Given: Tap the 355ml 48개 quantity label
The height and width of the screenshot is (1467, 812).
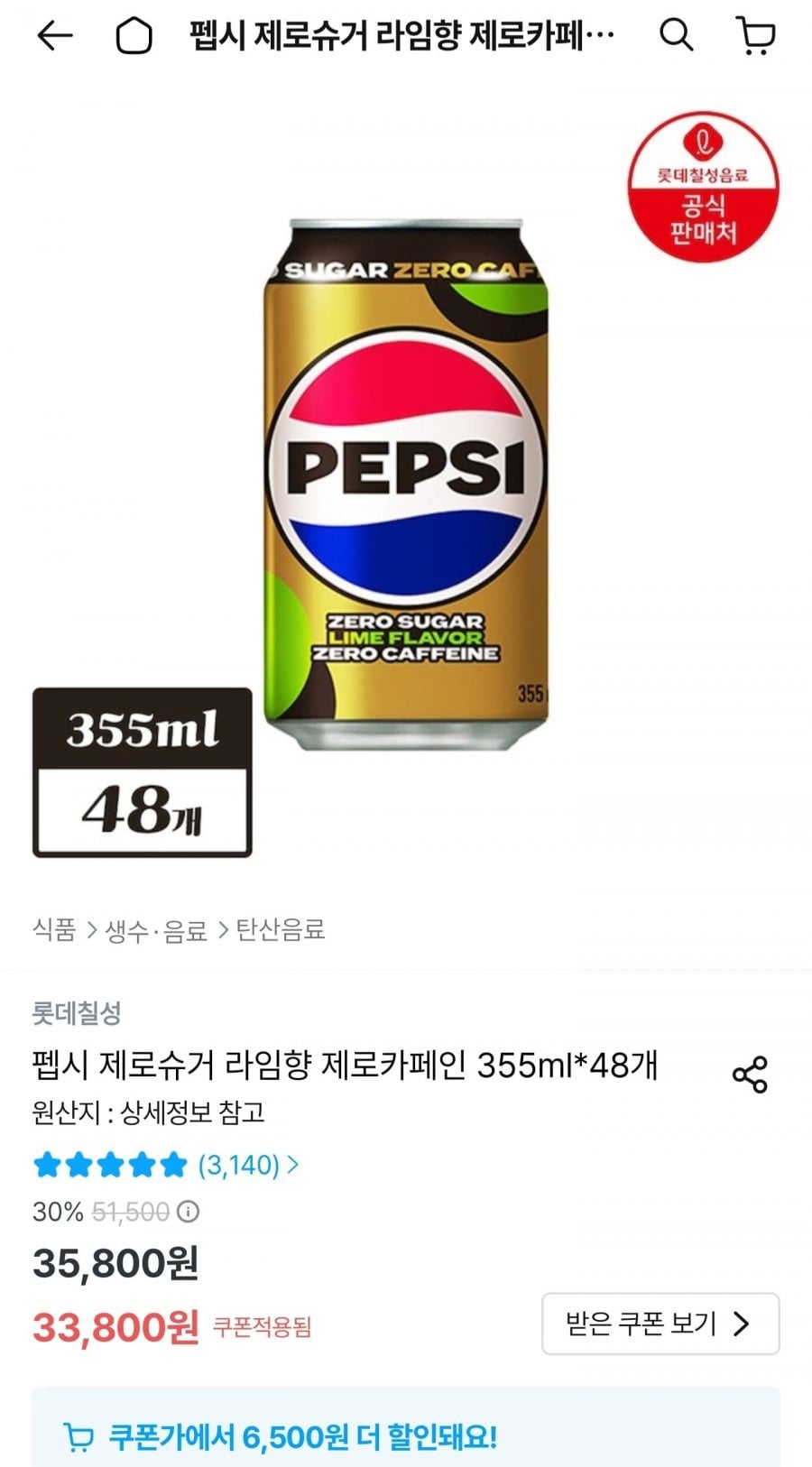Looking at the screenshot, I should pyautogui.click(x=143, y=772).
